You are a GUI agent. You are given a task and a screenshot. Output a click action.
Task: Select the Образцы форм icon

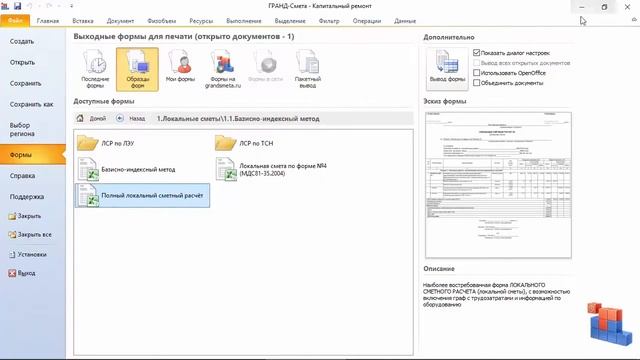point(137,69)
